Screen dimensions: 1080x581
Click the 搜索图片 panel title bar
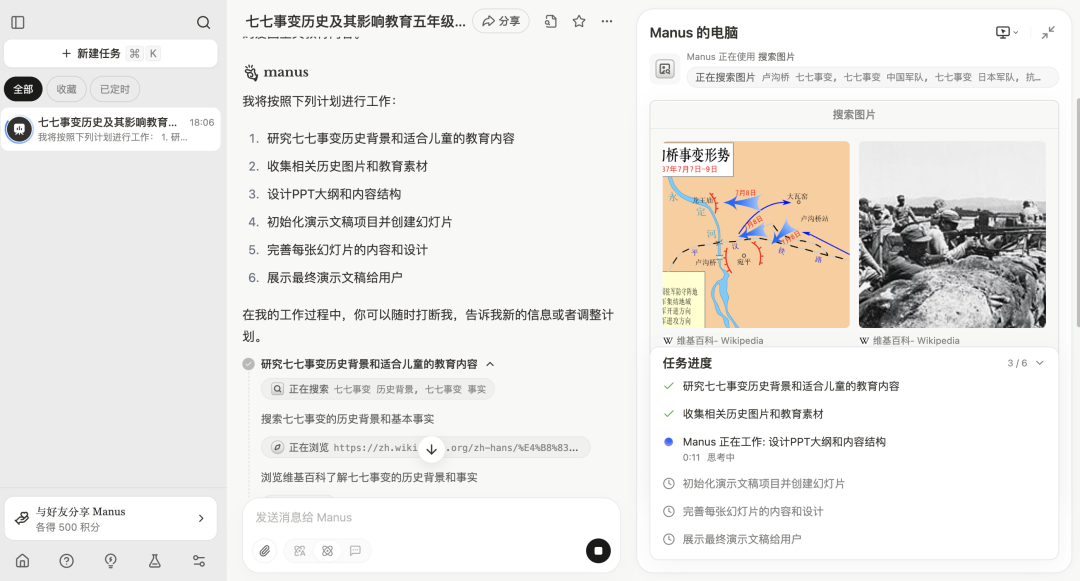(854, 115)
